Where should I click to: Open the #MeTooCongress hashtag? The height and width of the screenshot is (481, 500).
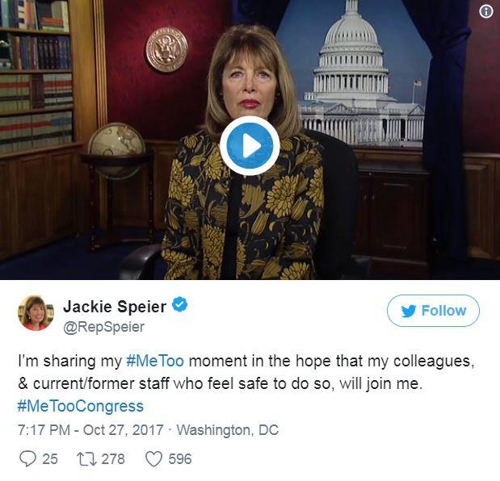[x=80, y=406]
